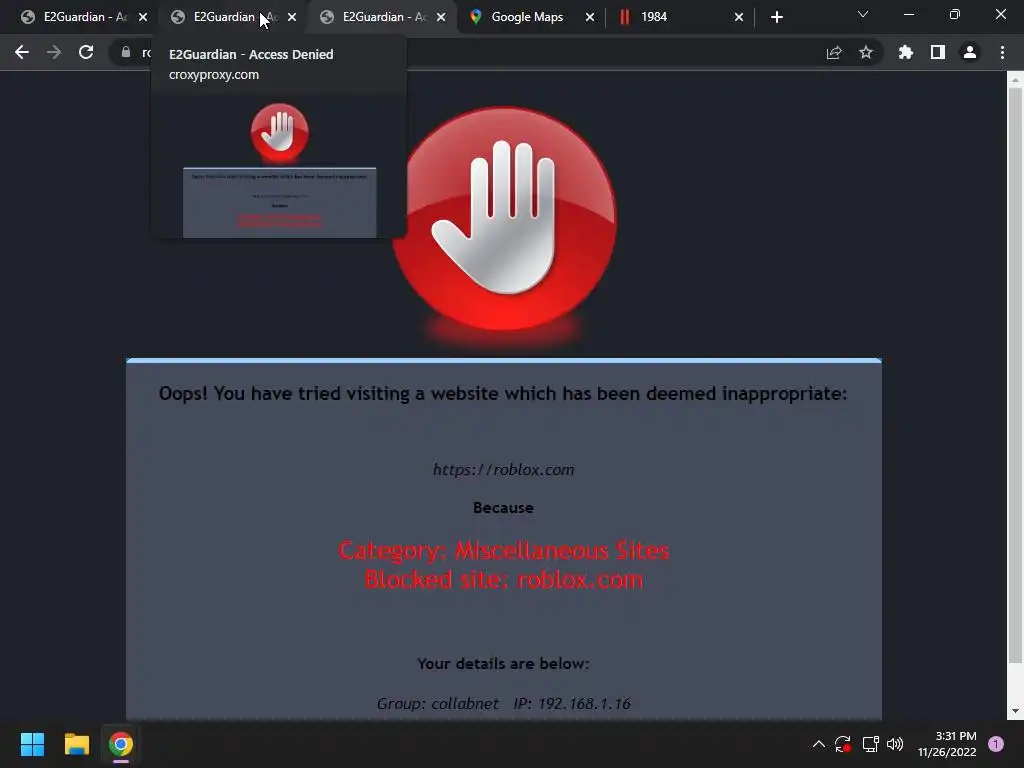
Task: Bookmark this page with the star
Action: coord(866,52)
